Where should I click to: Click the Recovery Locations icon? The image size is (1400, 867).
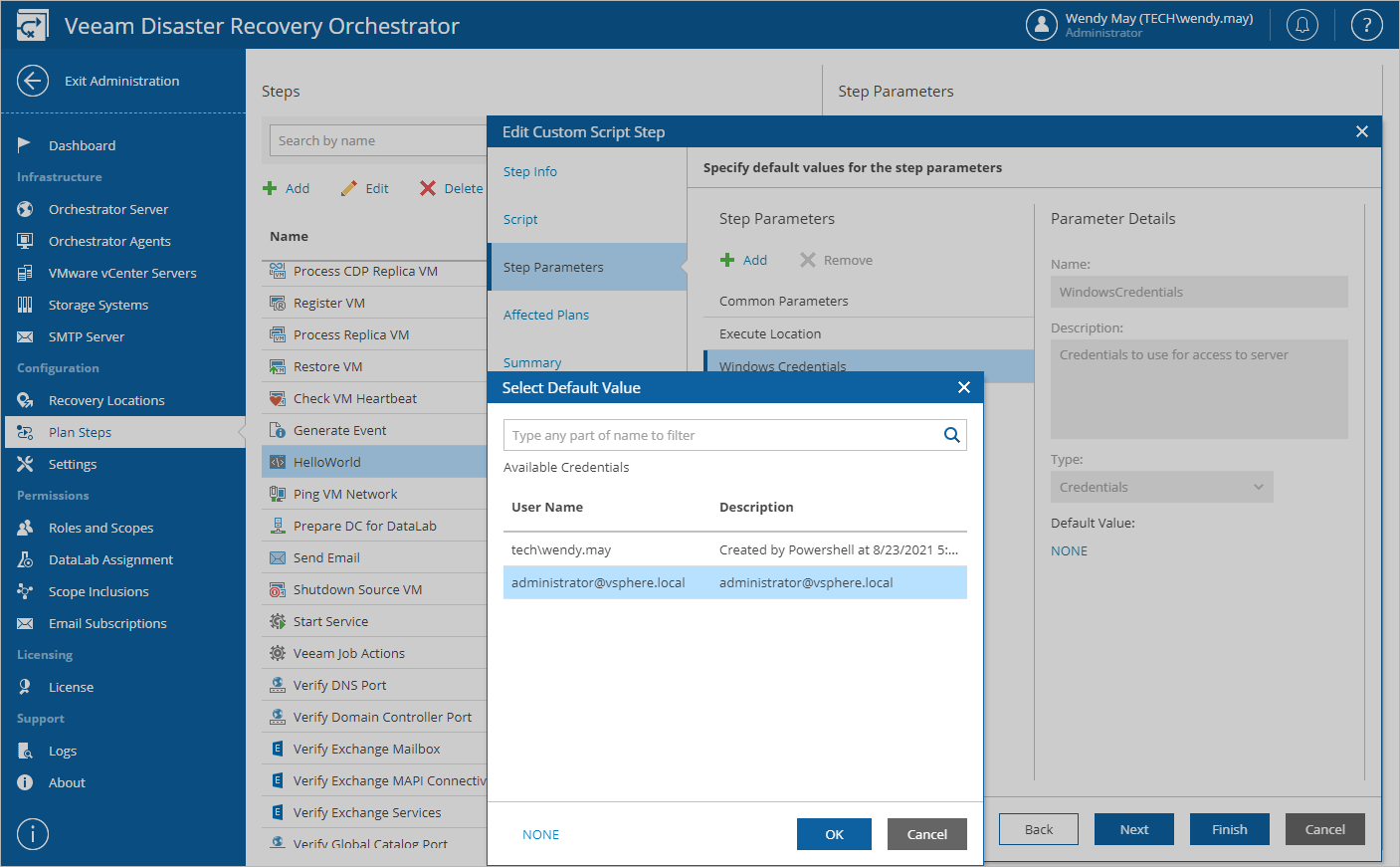pos(25,400)
